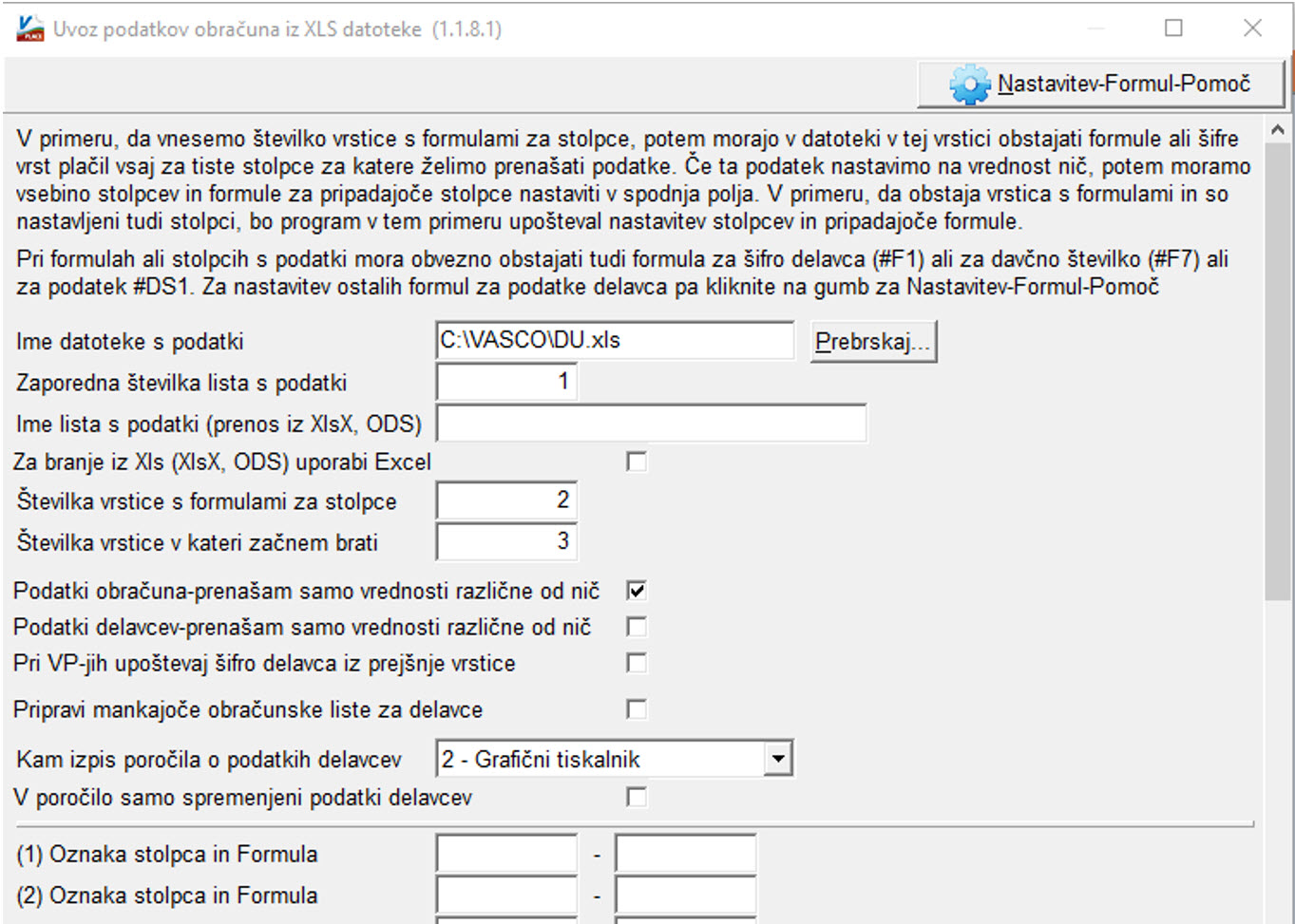Screen dimensions: 1295x924
Task: Click the 'Ime datoteke s podatki' label
Action: (130, 342)
